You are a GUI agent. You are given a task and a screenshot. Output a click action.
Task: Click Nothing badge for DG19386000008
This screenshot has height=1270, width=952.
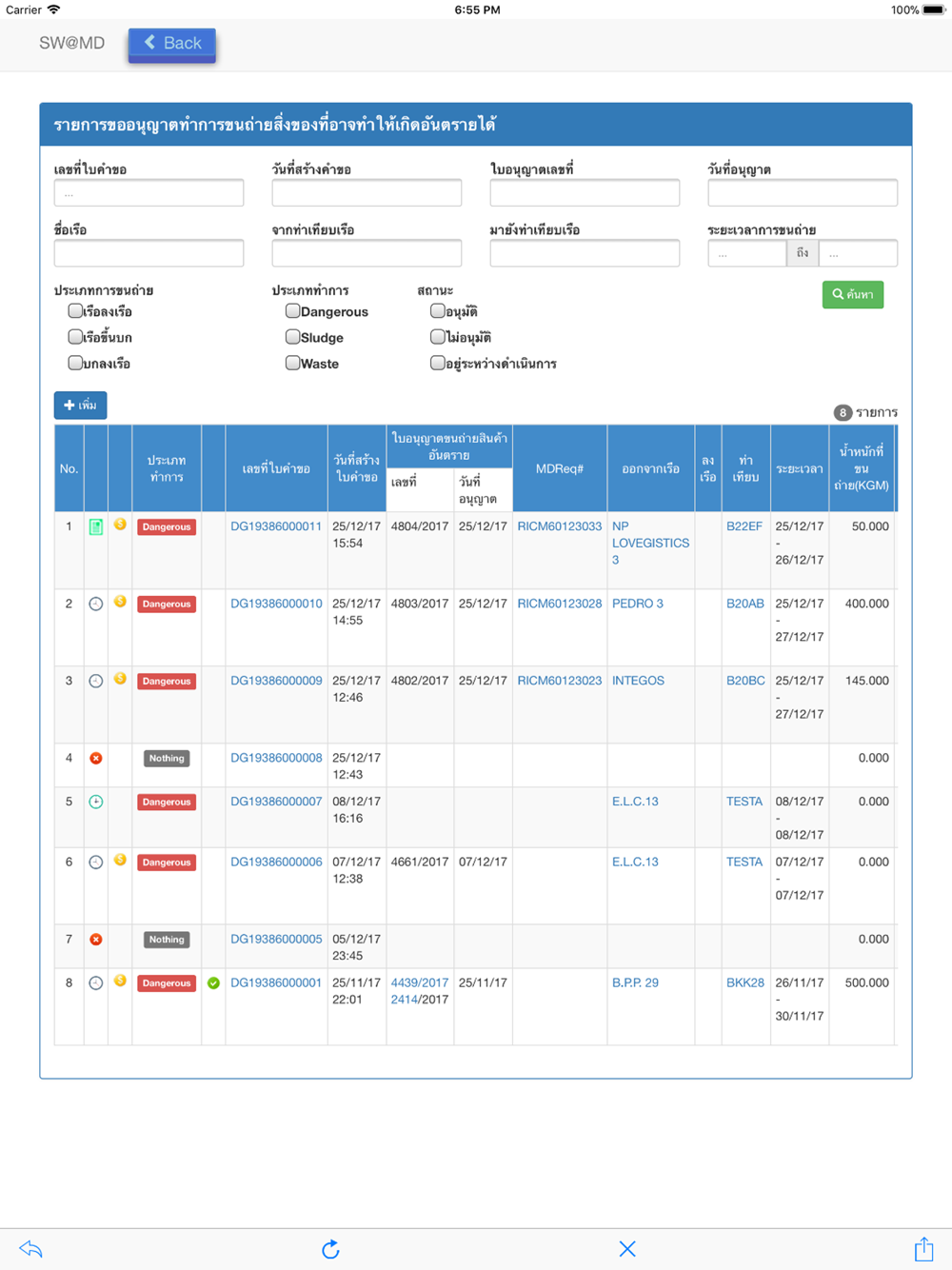(x=167, y=759)
